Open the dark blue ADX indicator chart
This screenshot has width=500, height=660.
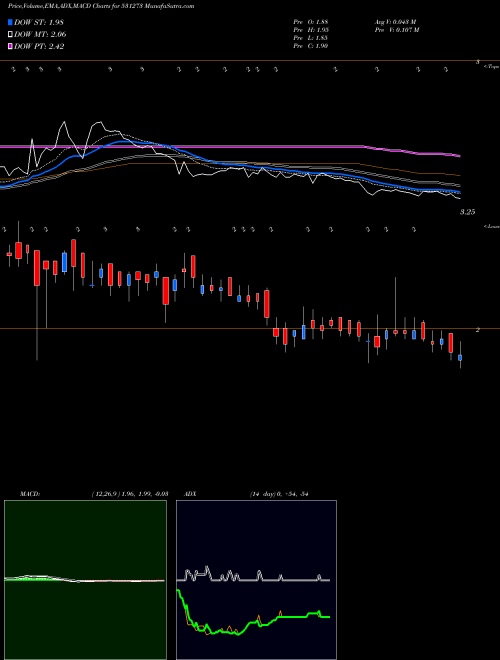pos(256,580)
